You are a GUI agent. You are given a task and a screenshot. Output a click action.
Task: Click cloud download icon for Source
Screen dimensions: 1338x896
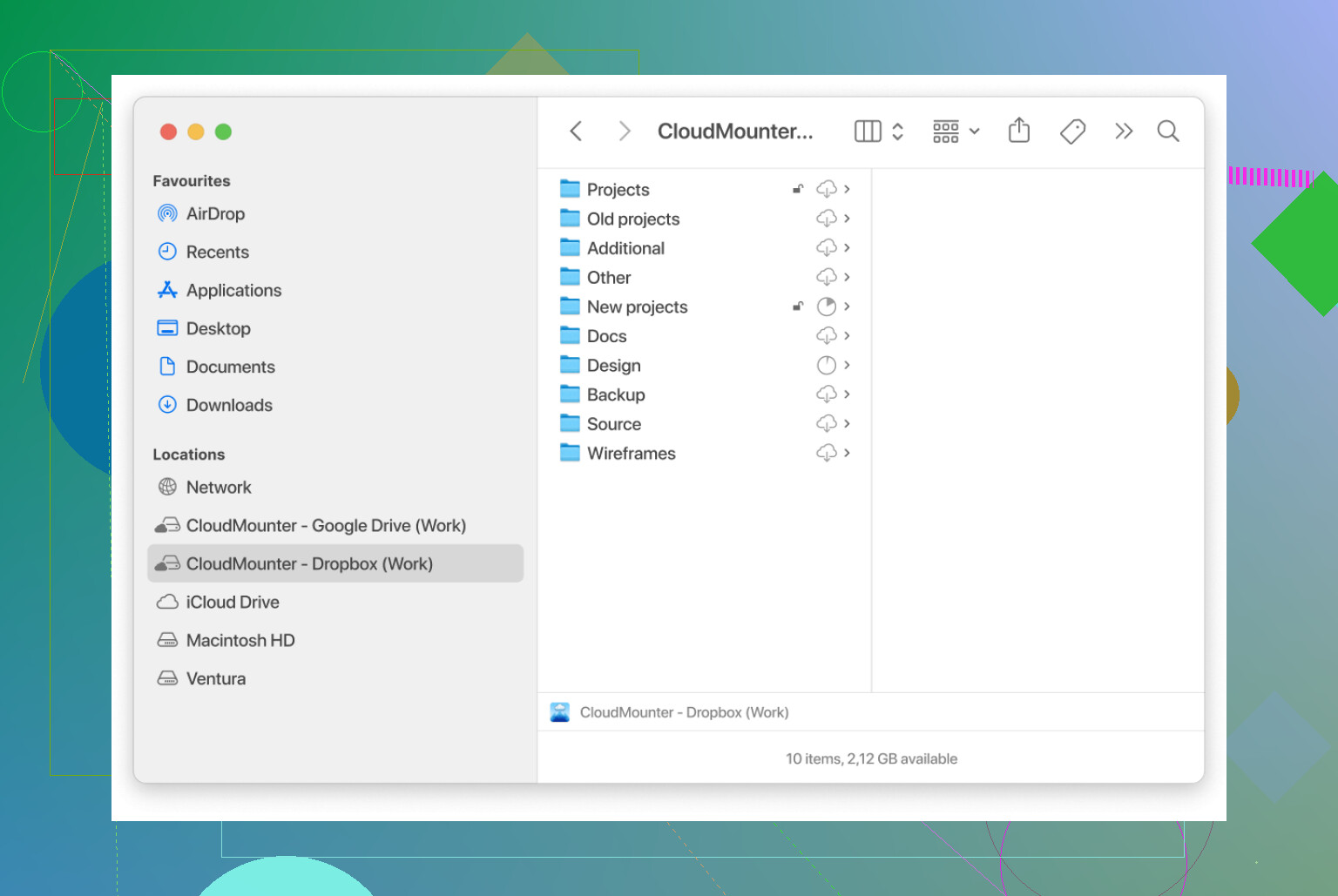827,424
